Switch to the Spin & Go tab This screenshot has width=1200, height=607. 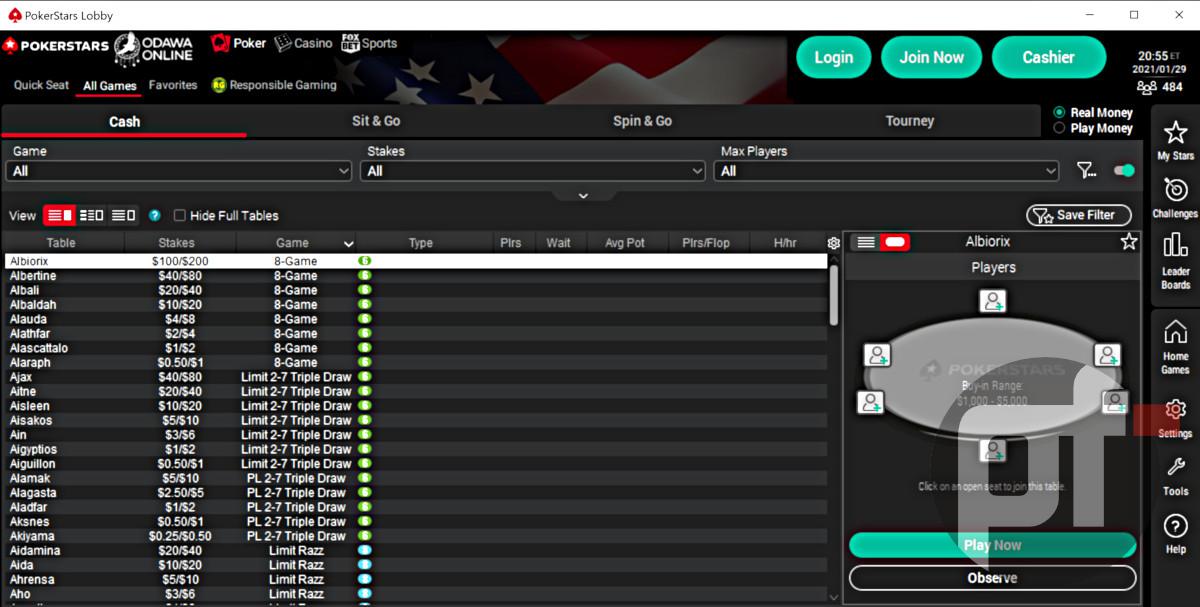pos(642,121)
